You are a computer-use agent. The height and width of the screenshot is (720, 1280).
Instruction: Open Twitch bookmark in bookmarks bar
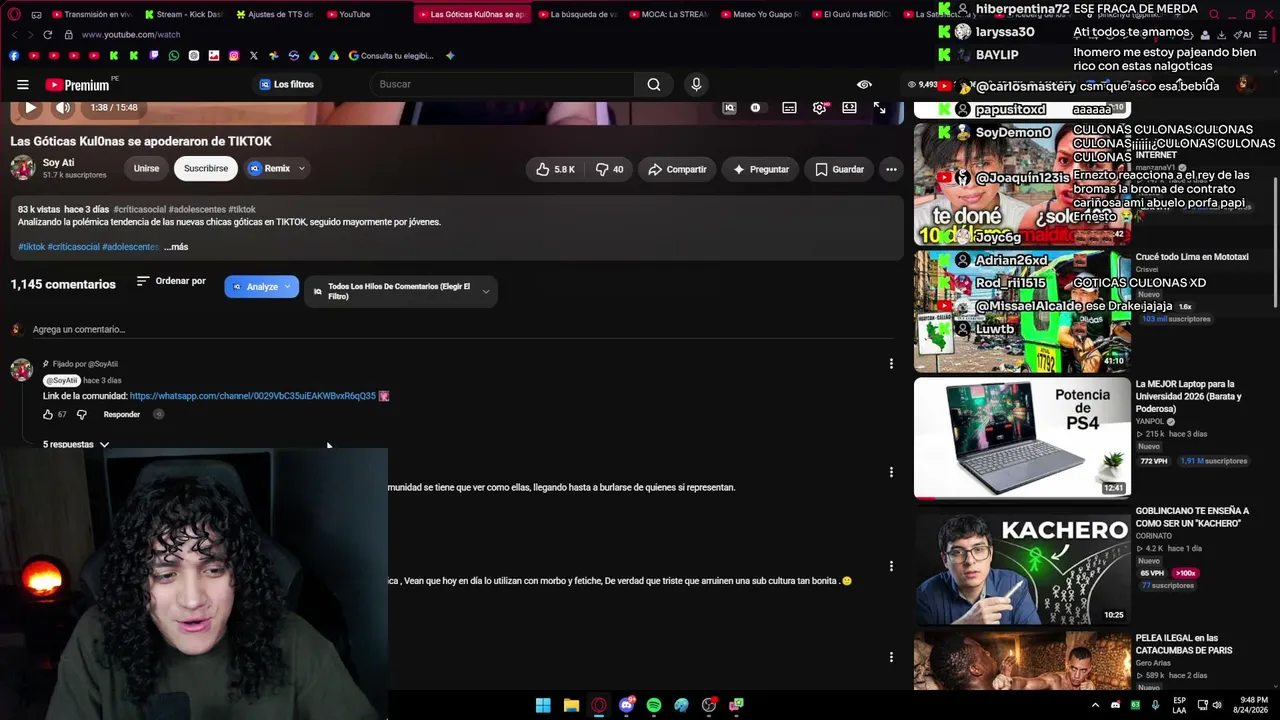pyautogui.click(x=154, y=56)
